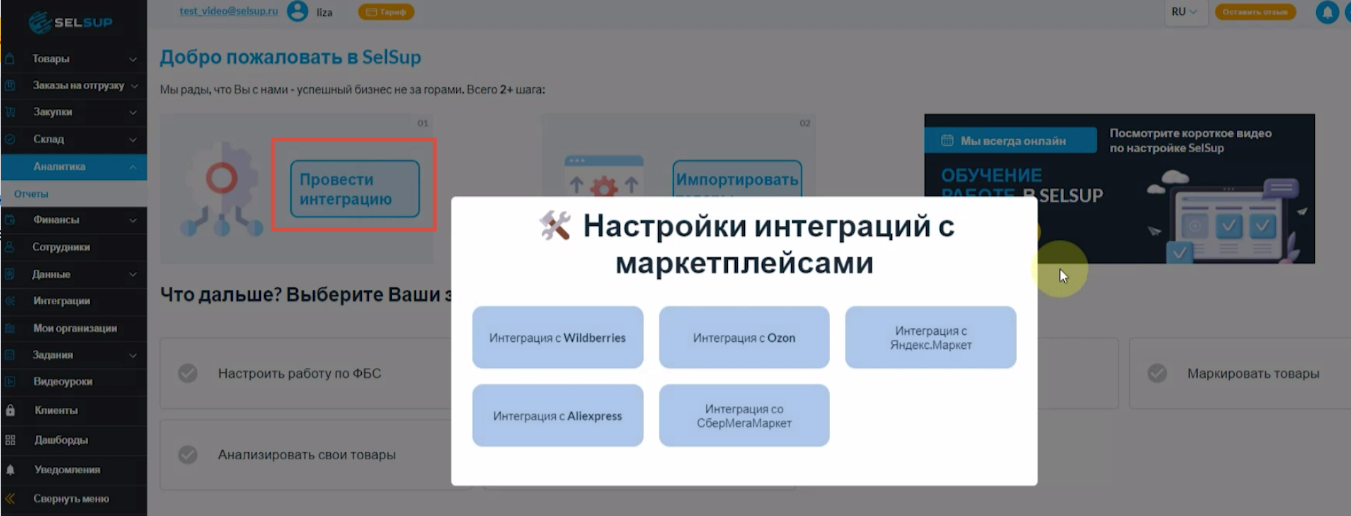Screen dimensions: 1351x516
Task: Click the Провести интеграцию button
Action: 355,189
